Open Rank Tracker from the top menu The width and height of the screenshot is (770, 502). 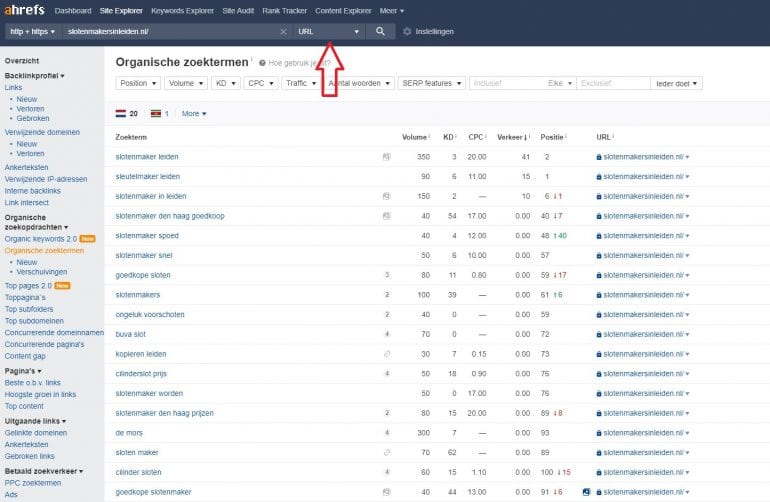pos(284,11)
